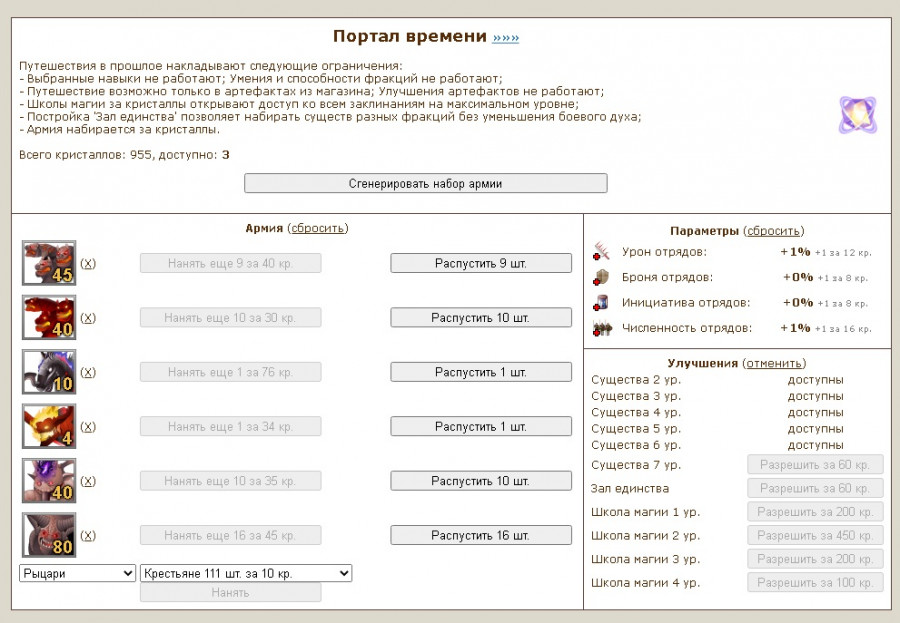900x623 pixels.
Task: Click Распустить 10 шт. next to 35 кр.
Action: pos(481,481)
